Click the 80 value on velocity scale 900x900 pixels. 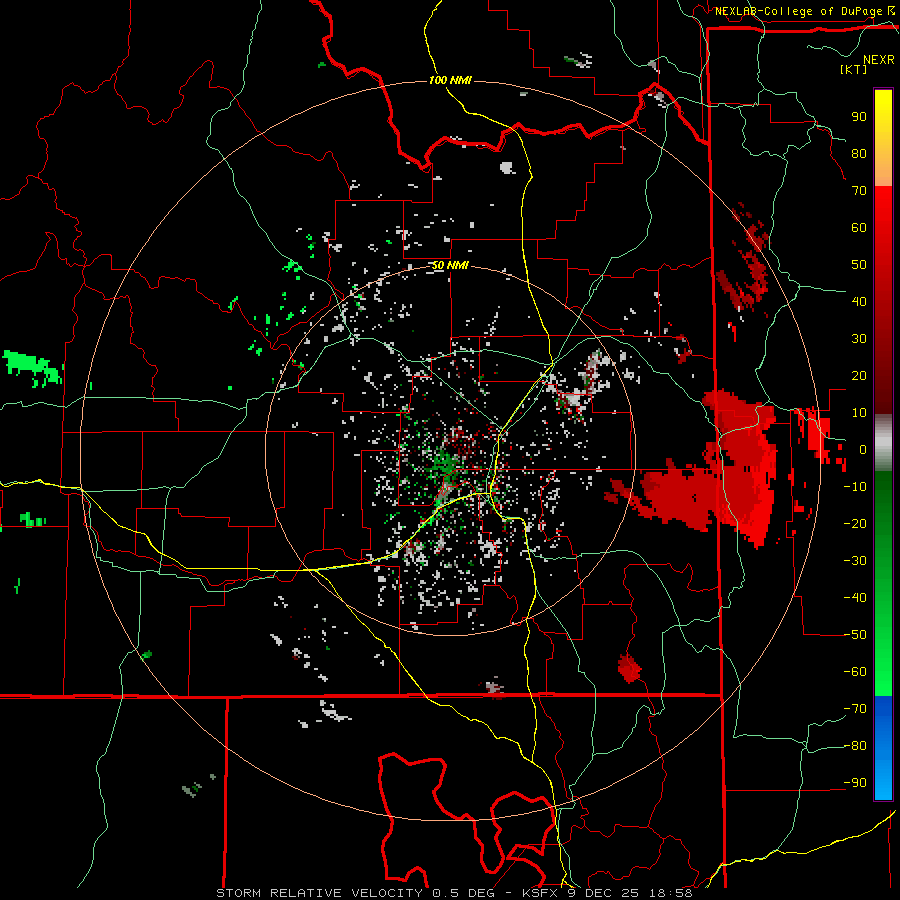point(859,153)
